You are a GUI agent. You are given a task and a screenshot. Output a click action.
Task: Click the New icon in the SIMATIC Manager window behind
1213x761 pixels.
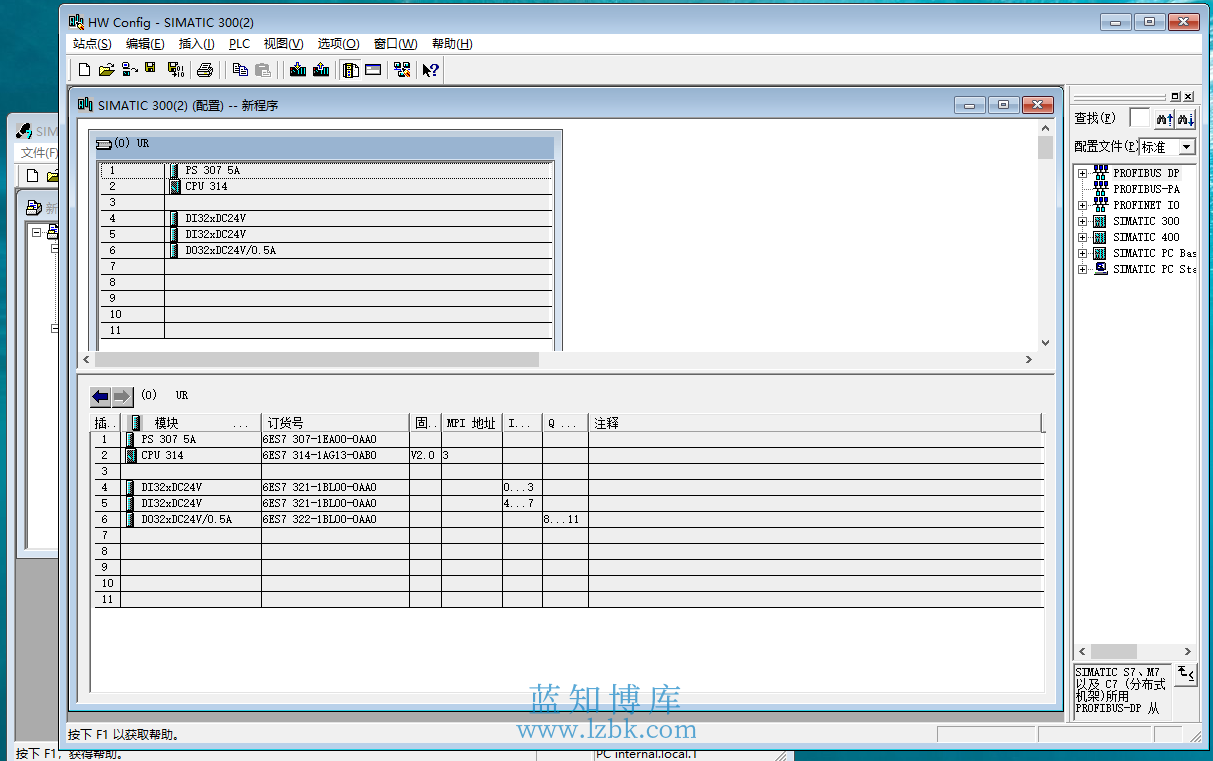coord(32,176)
